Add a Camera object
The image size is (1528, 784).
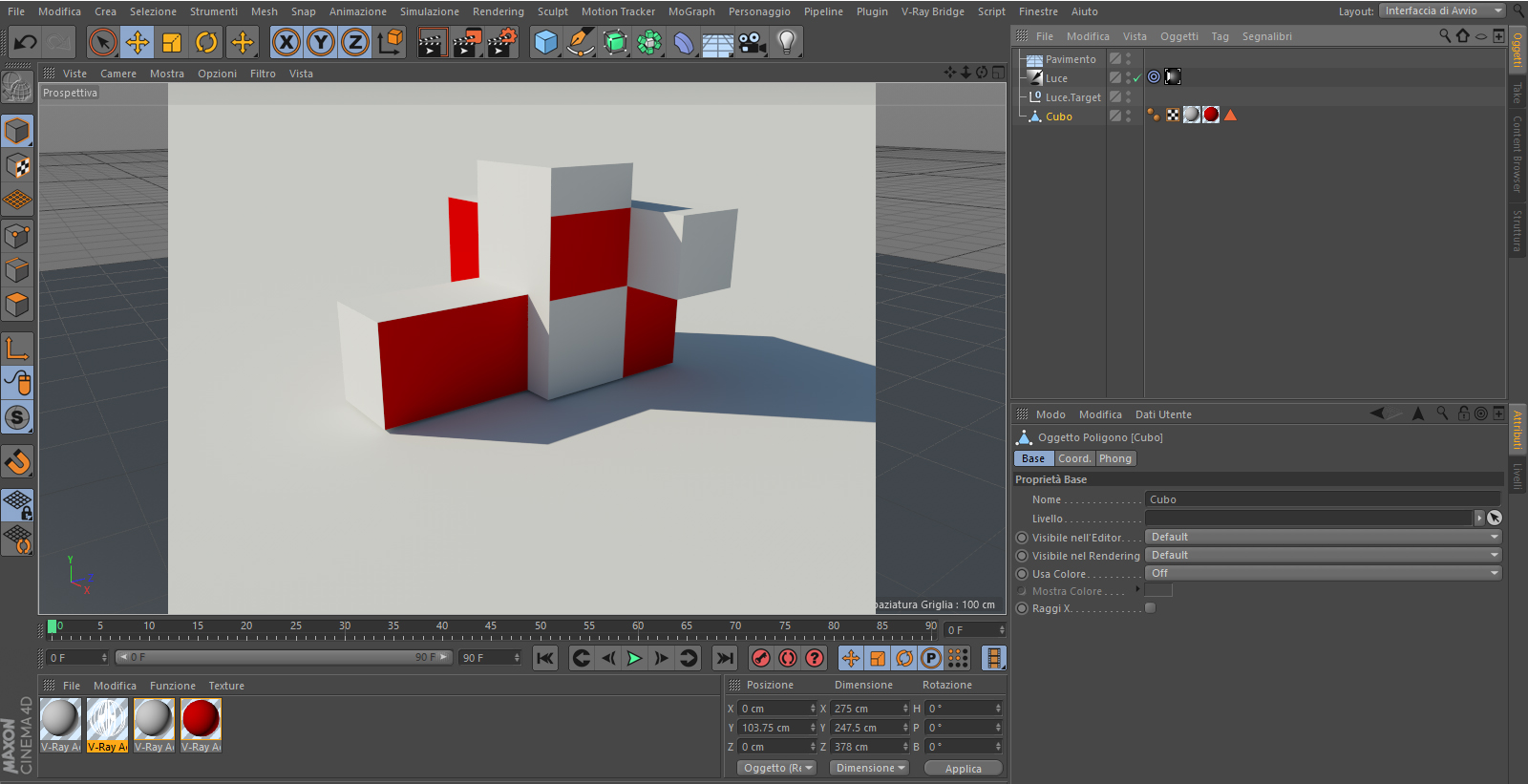coord(753,42)
